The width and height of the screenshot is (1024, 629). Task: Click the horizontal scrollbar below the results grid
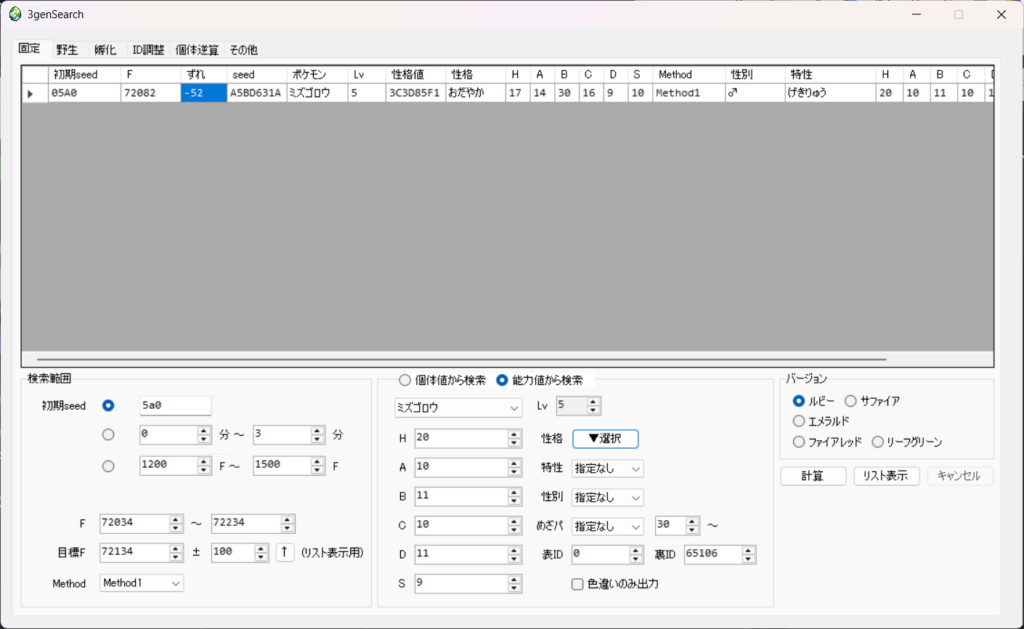450,358
